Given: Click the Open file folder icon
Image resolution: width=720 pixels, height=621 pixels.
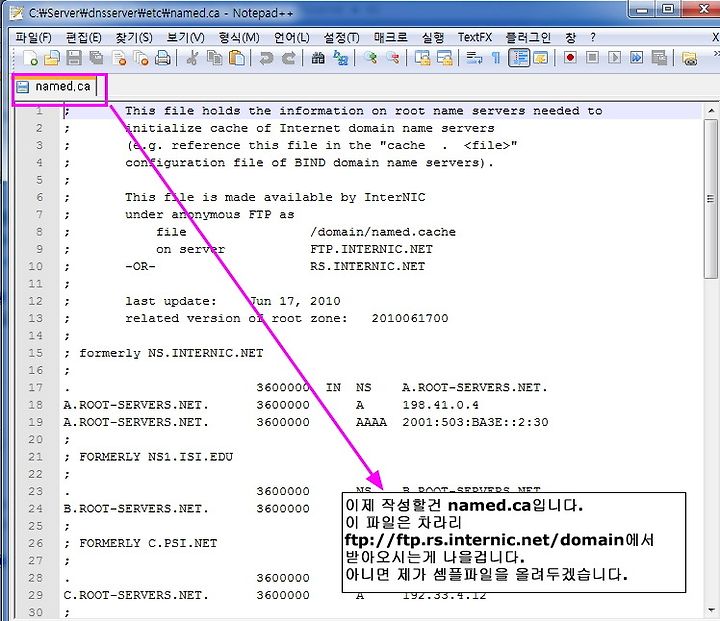Looking at the screenshot, I should [52, 58].
